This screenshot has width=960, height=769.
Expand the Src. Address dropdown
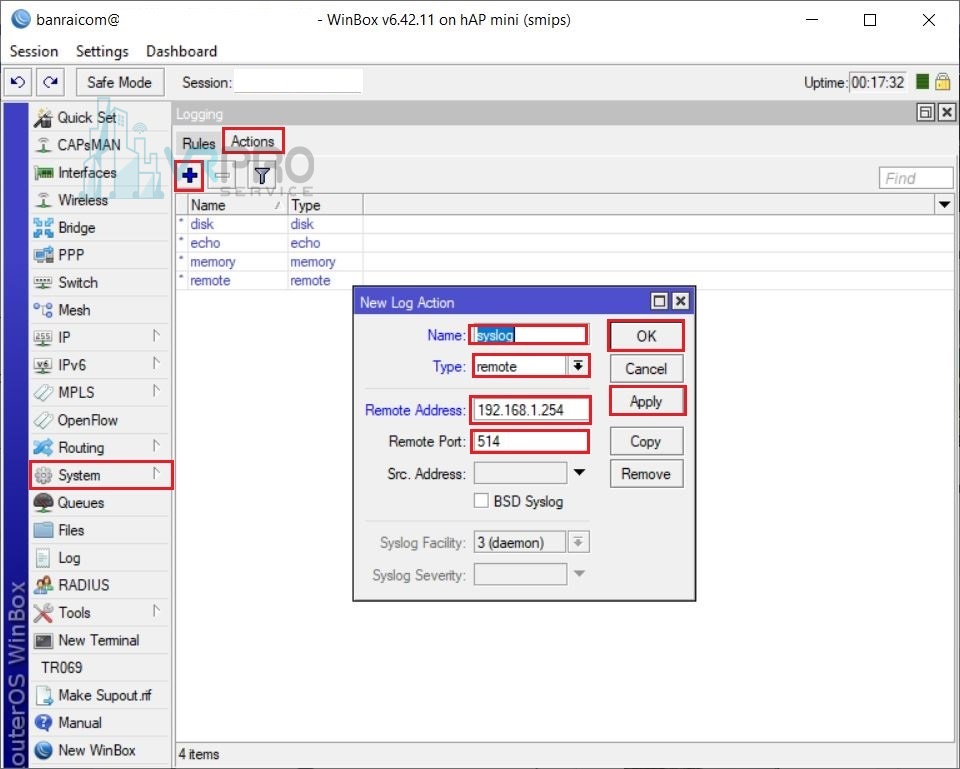point(578,472)
